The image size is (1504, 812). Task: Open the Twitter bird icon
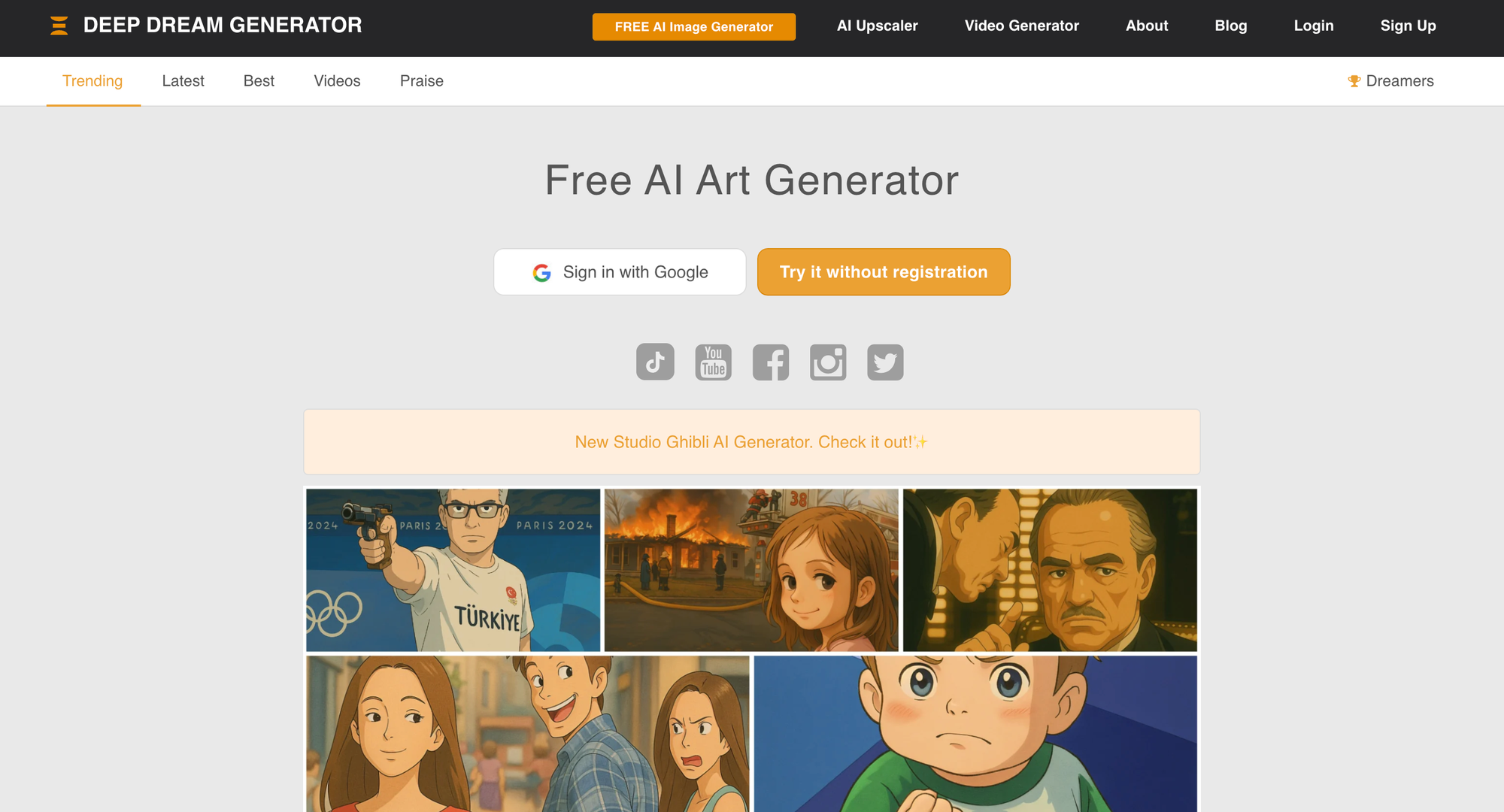coord(885,362)
